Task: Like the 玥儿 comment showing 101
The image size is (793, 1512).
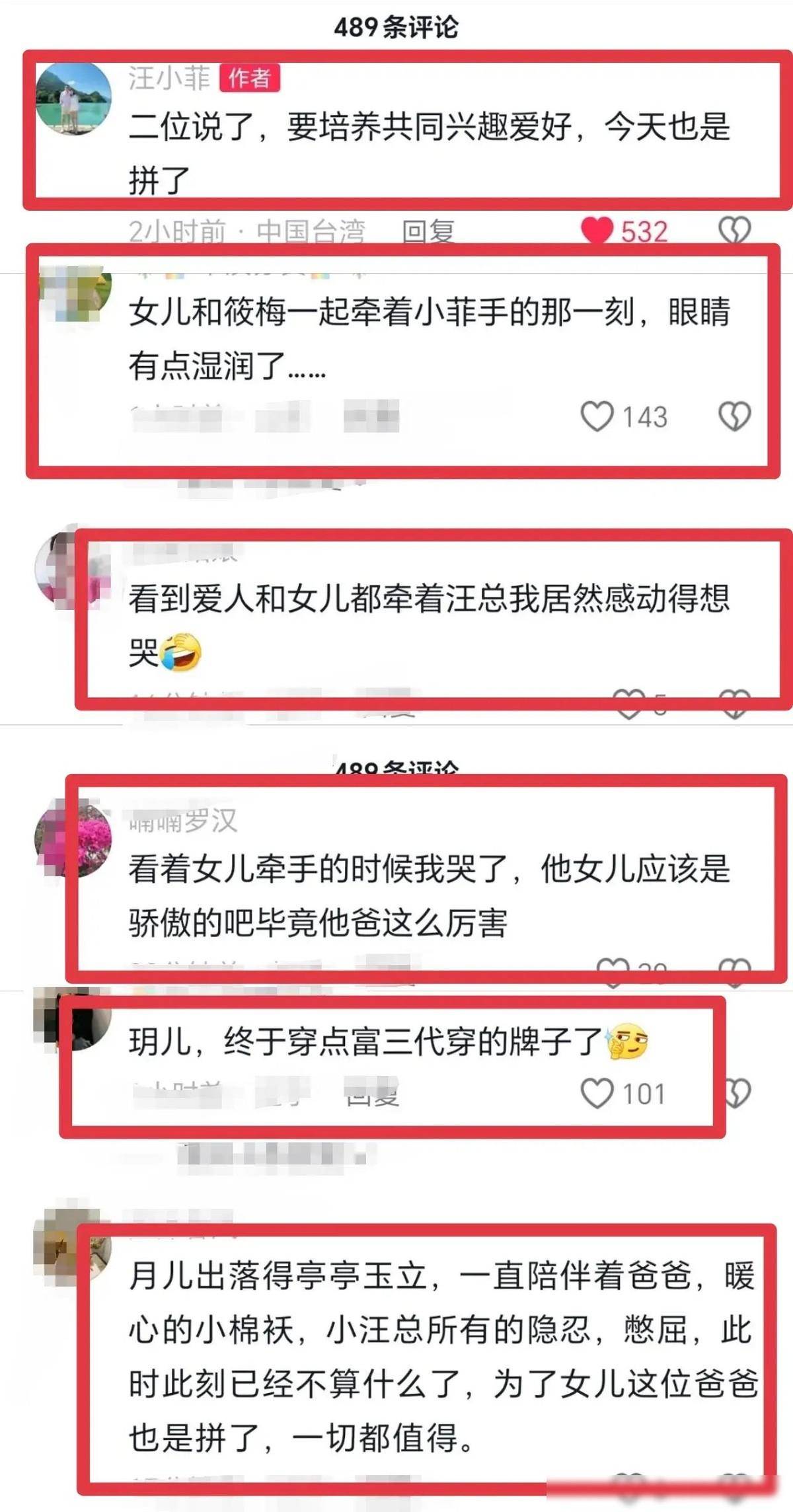Action: [597, 1093]
